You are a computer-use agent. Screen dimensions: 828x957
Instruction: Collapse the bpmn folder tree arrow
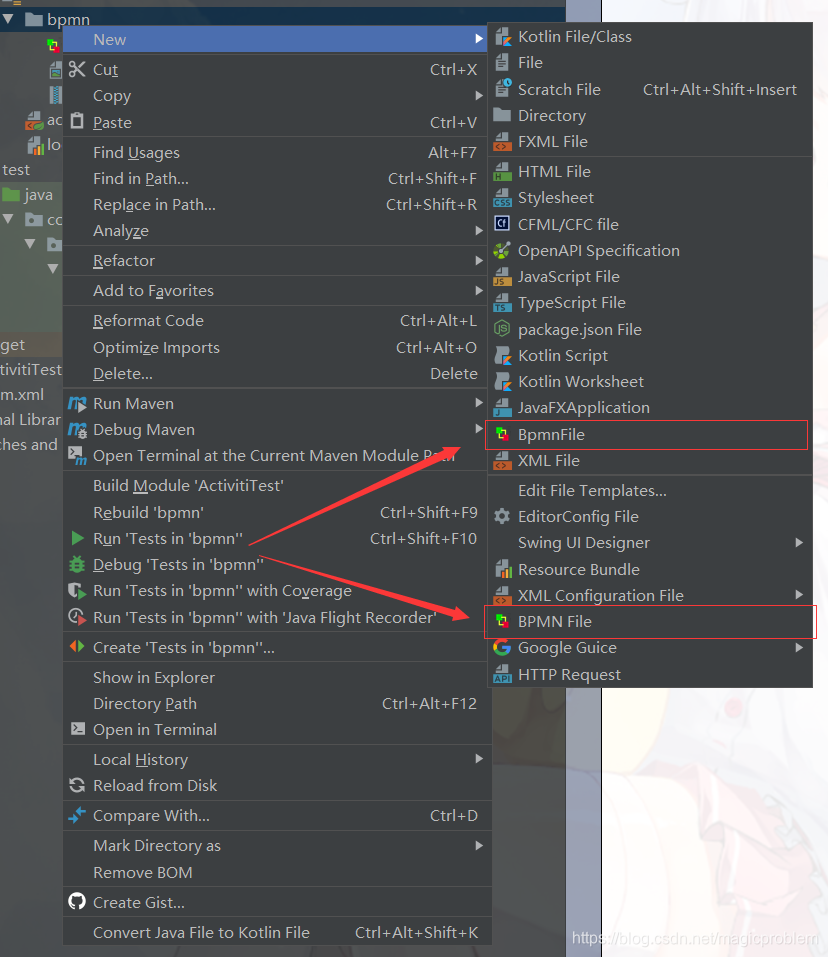tap(8, 19)
